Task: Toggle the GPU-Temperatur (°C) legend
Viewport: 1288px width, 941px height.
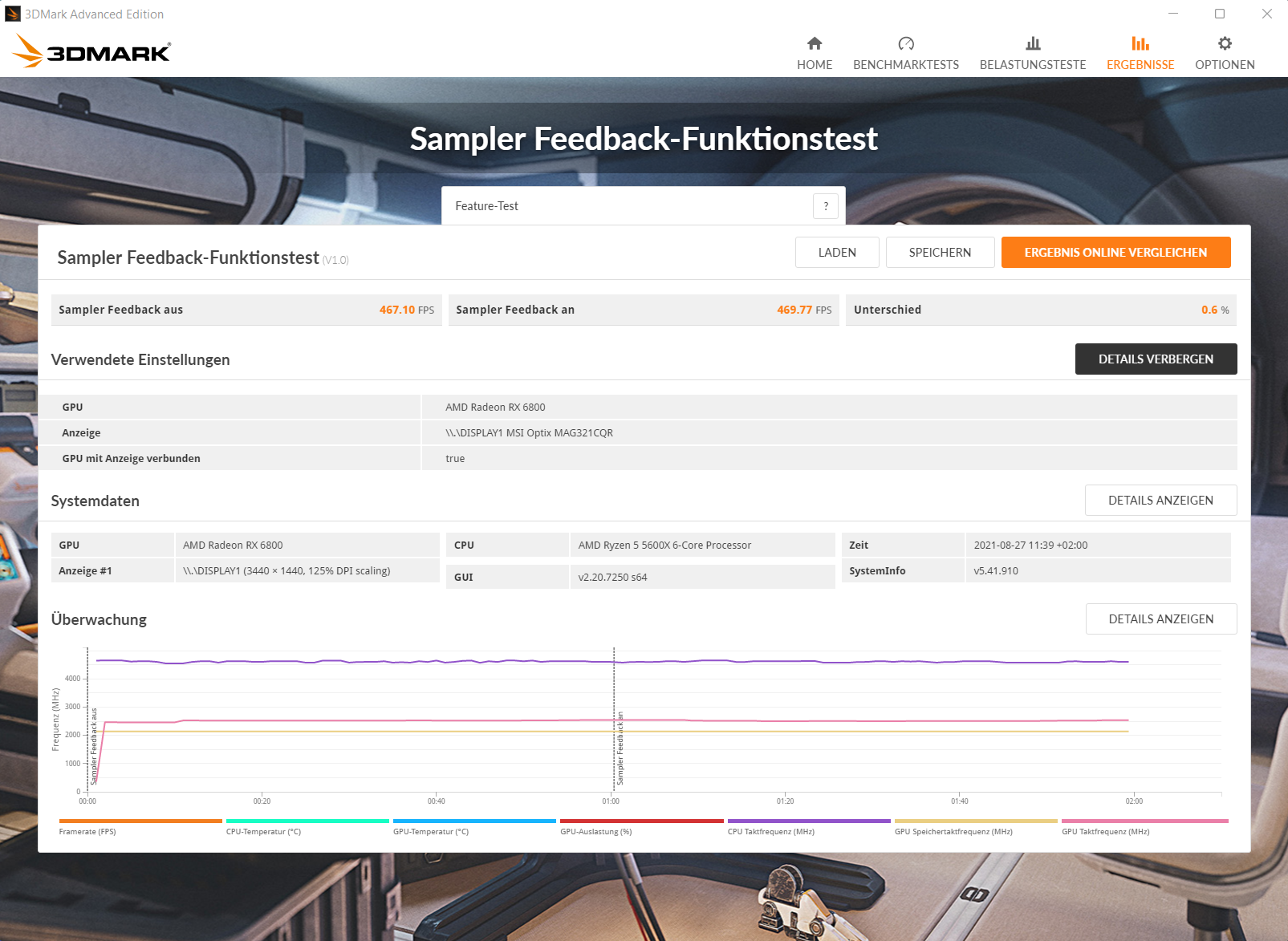Action: coord(474,827)
